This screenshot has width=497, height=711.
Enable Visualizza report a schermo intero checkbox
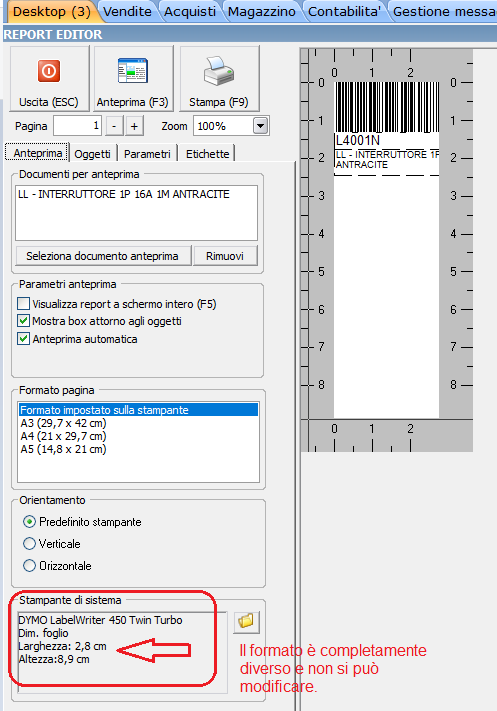pos(24,303)
